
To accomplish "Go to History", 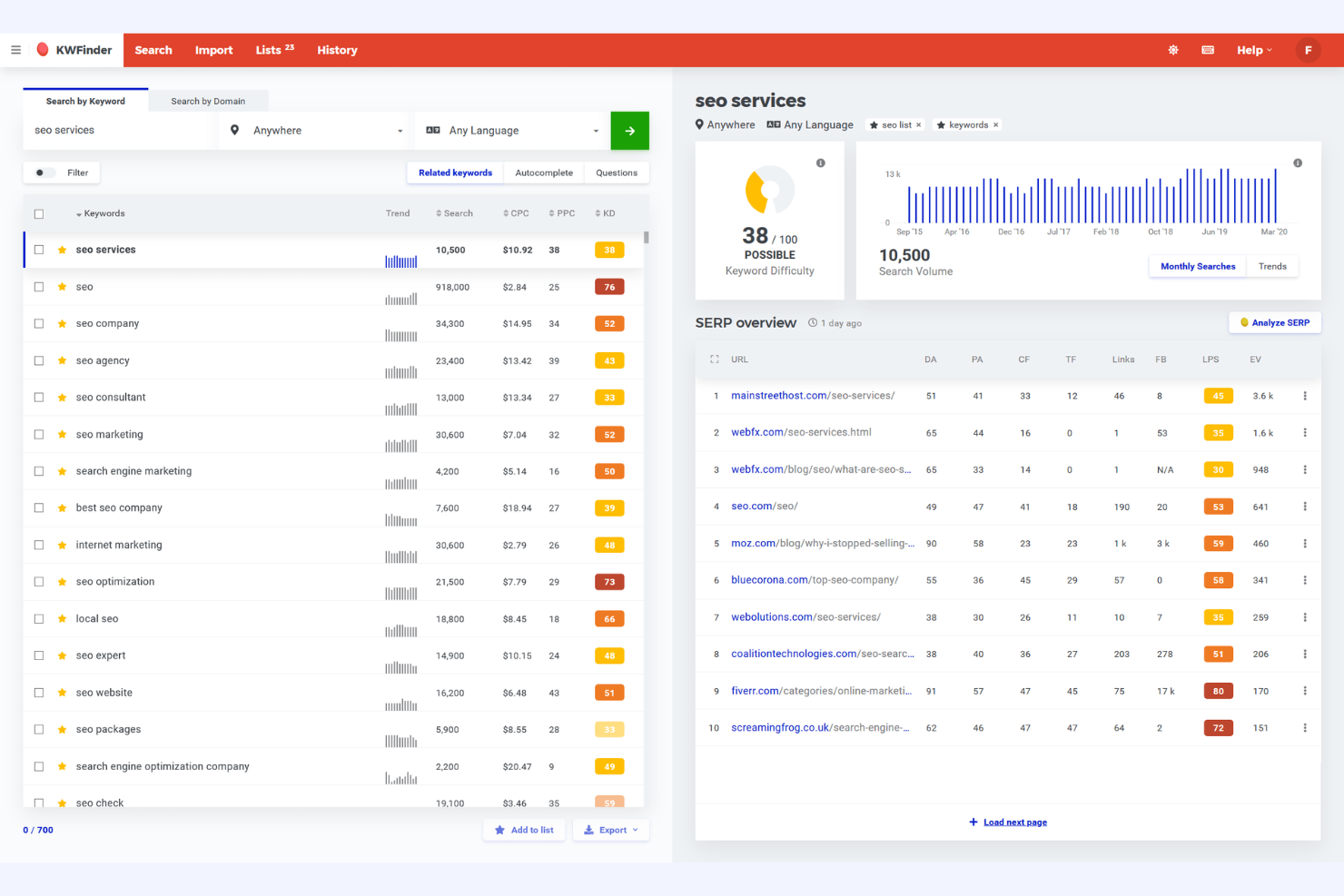I will click(x=337, y=50).
